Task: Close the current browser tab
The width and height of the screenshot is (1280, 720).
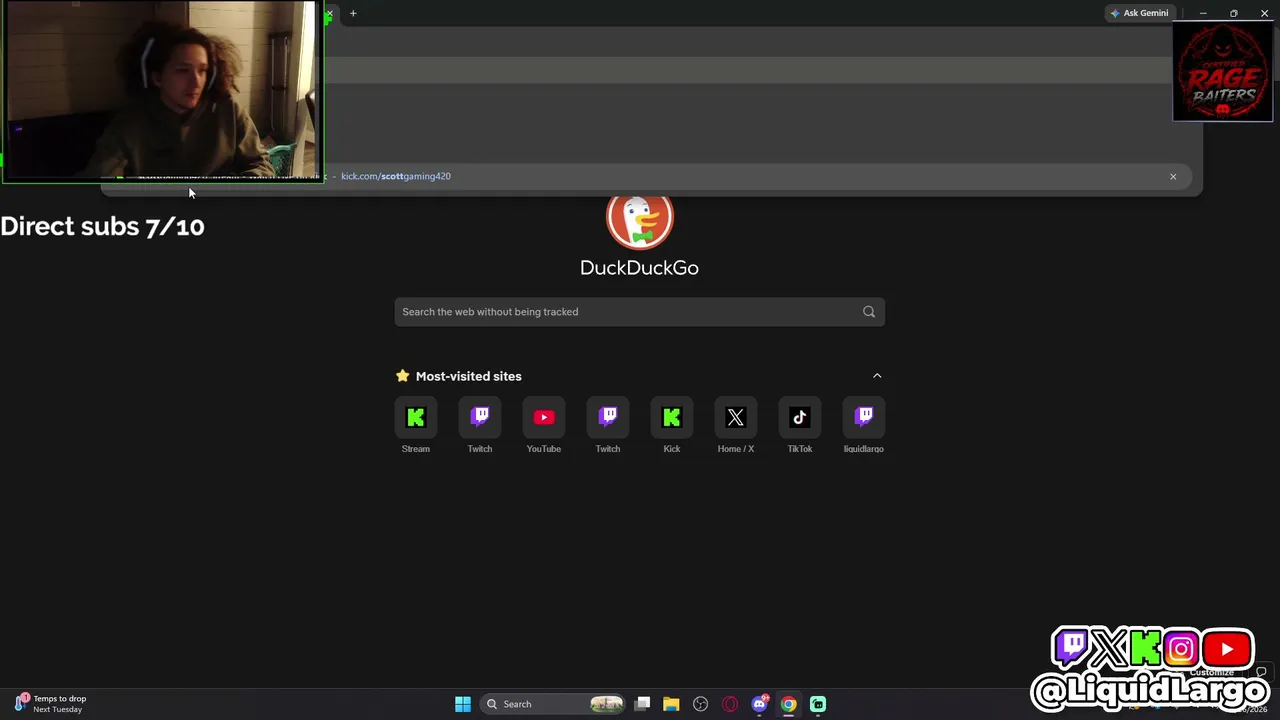Action: (x=329, y=13)
